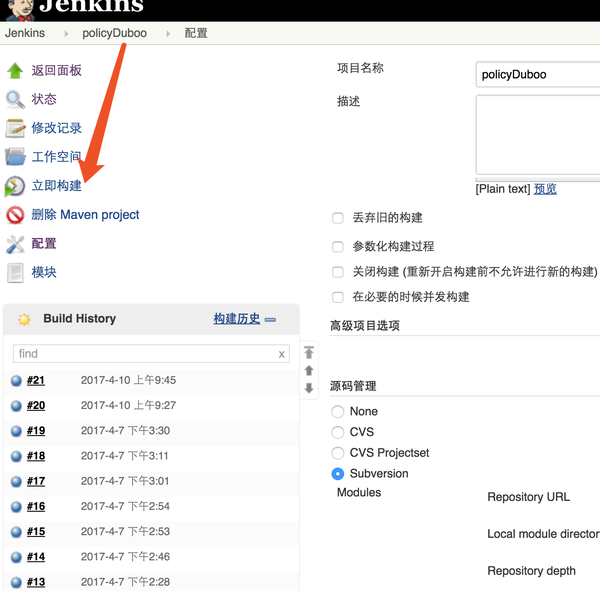The width and height of the screenshot is (600, 591).
Task: Focus the 项目名称 field containing policyDuboo
Action: coord(538,75)
